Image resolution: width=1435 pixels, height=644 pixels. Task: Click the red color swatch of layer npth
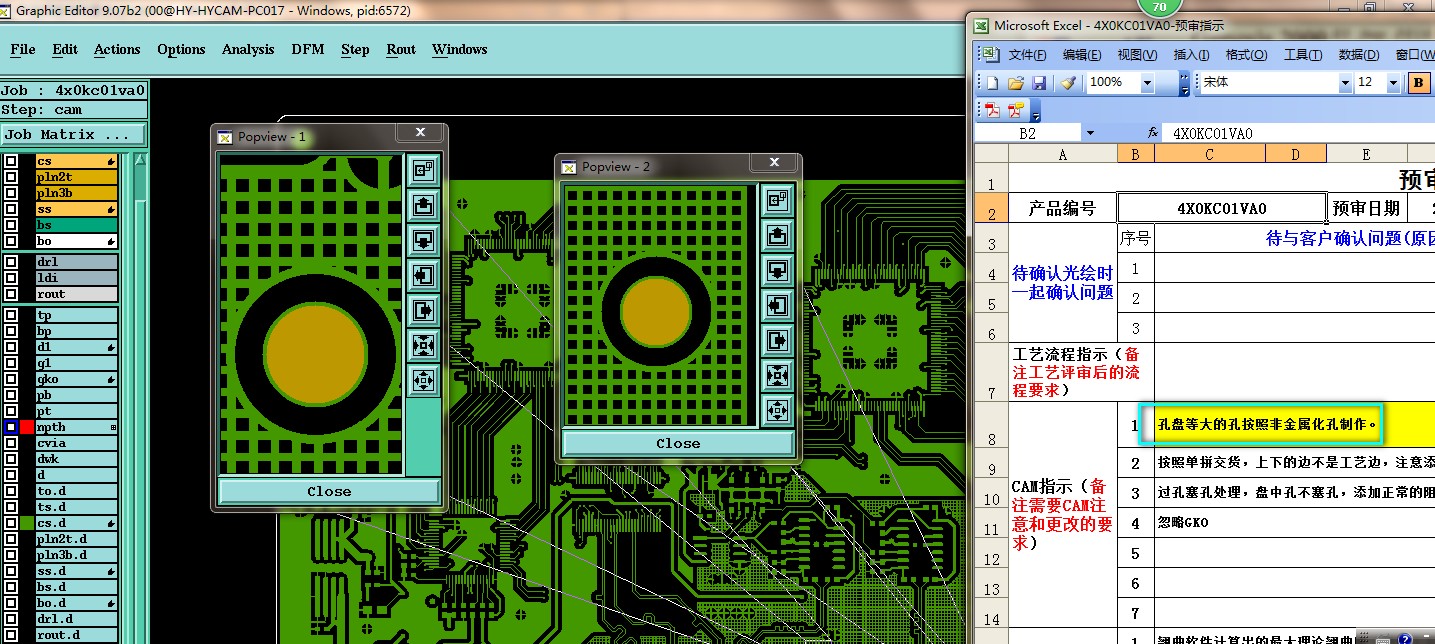tap(27, 427)
